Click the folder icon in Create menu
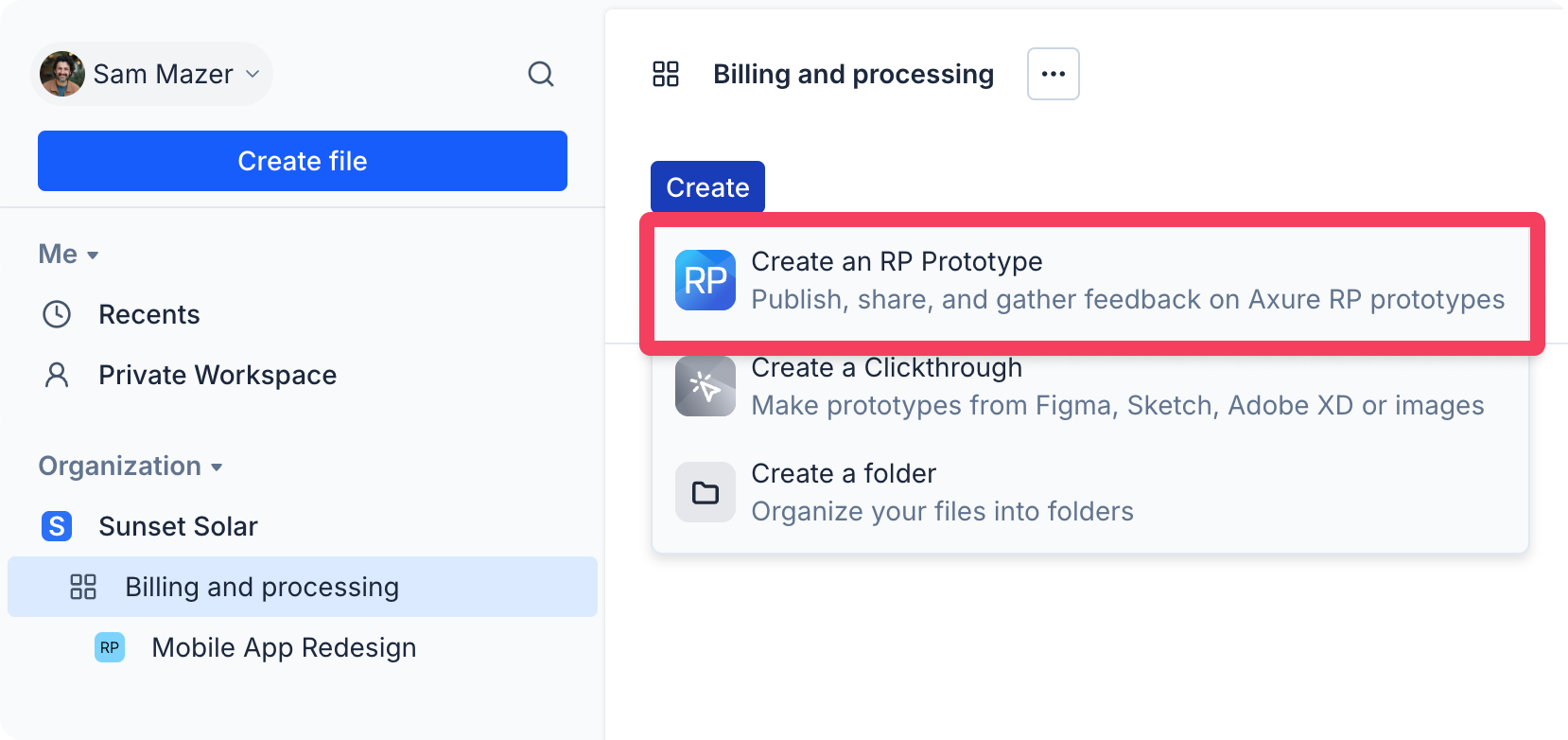Screen dimensions: 1568x740 click(706, 492)
